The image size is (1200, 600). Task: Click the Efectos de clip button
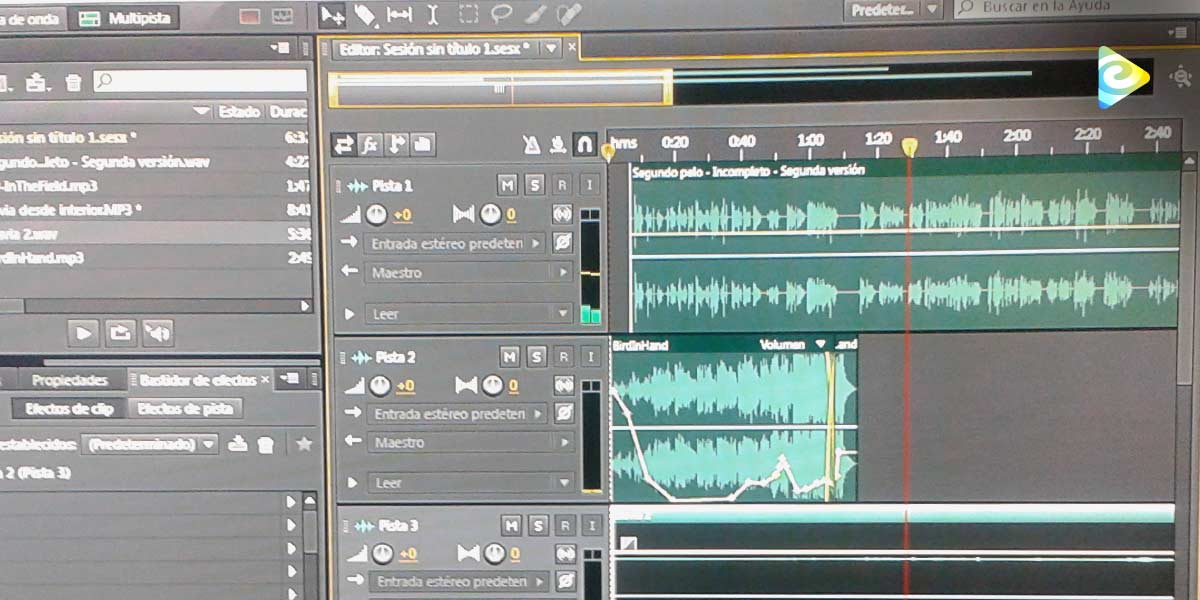pos(69,408)
